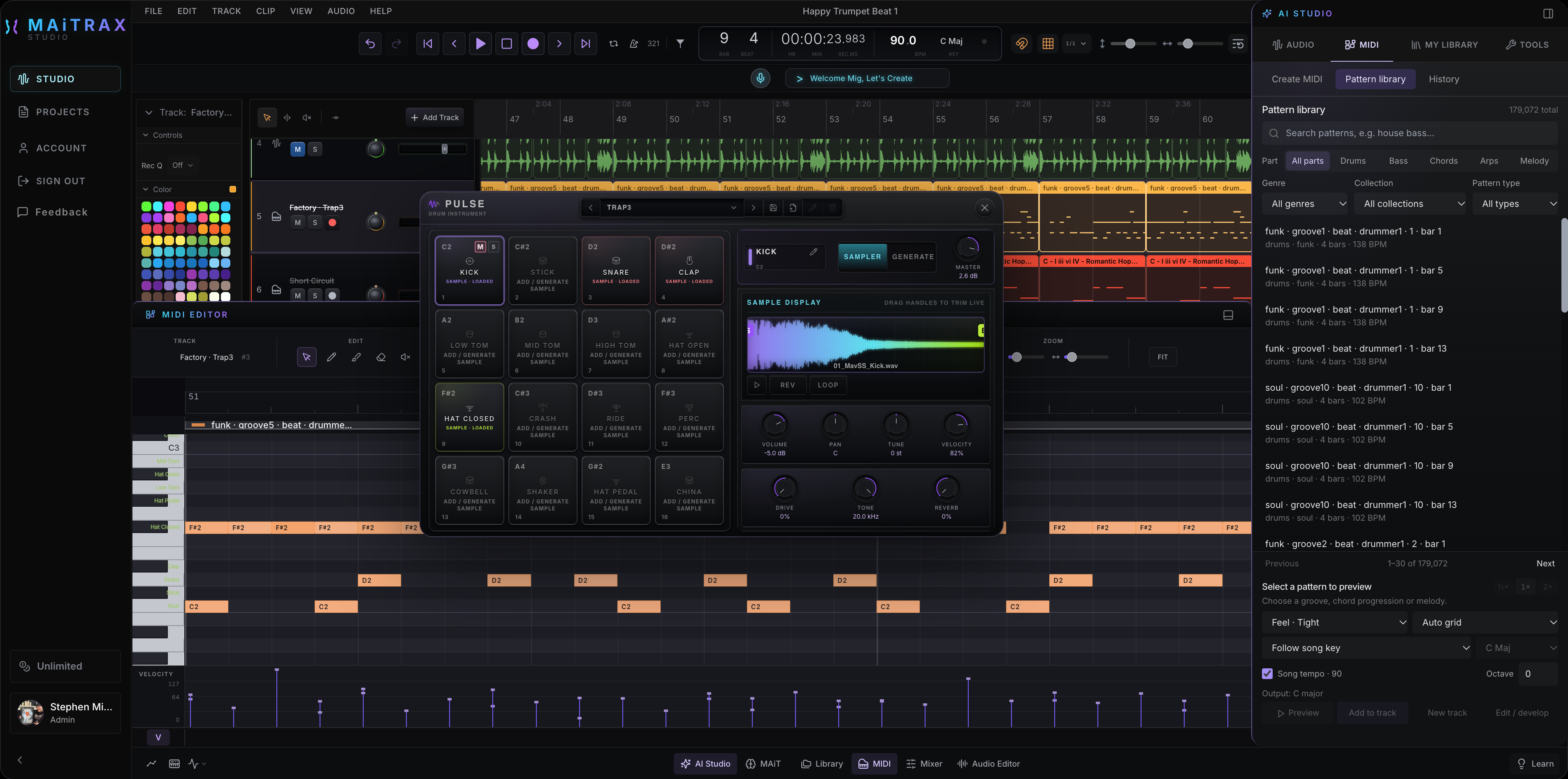Arm record on track 5 Factory Trap3
This screenshot has width=1568, height=779.
pyautogui.click(x=332, y=223)
